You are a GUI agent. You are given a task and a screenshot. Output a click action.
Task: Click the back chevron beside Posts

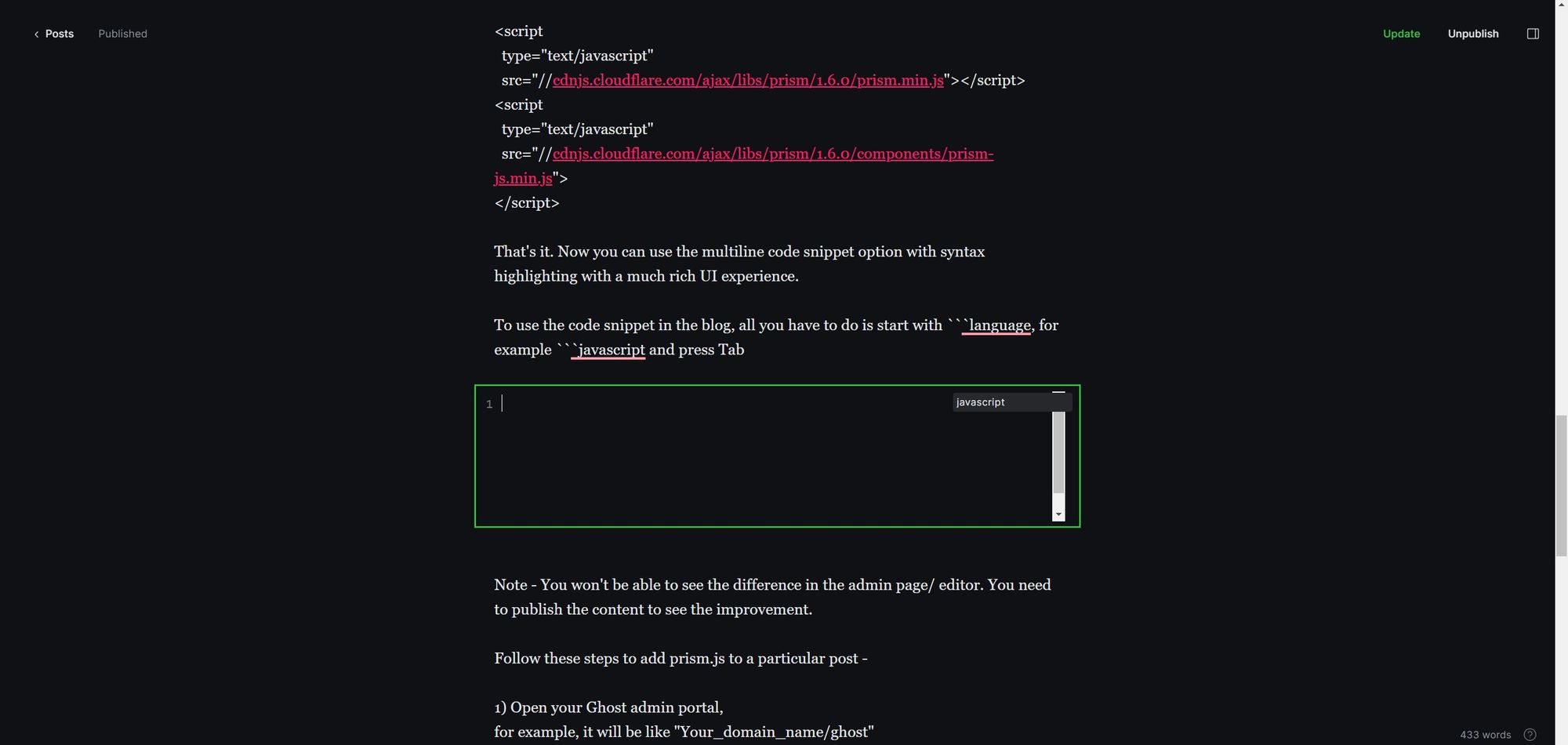pos(36,35)
